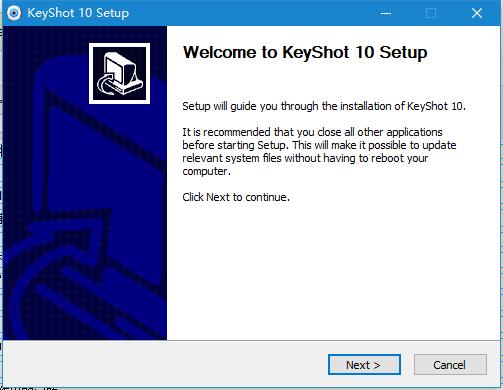This screenshot has height=390, width=503.
Task: Minimize the KeyShot 10 Setup window
Action: tap(386, 13)
